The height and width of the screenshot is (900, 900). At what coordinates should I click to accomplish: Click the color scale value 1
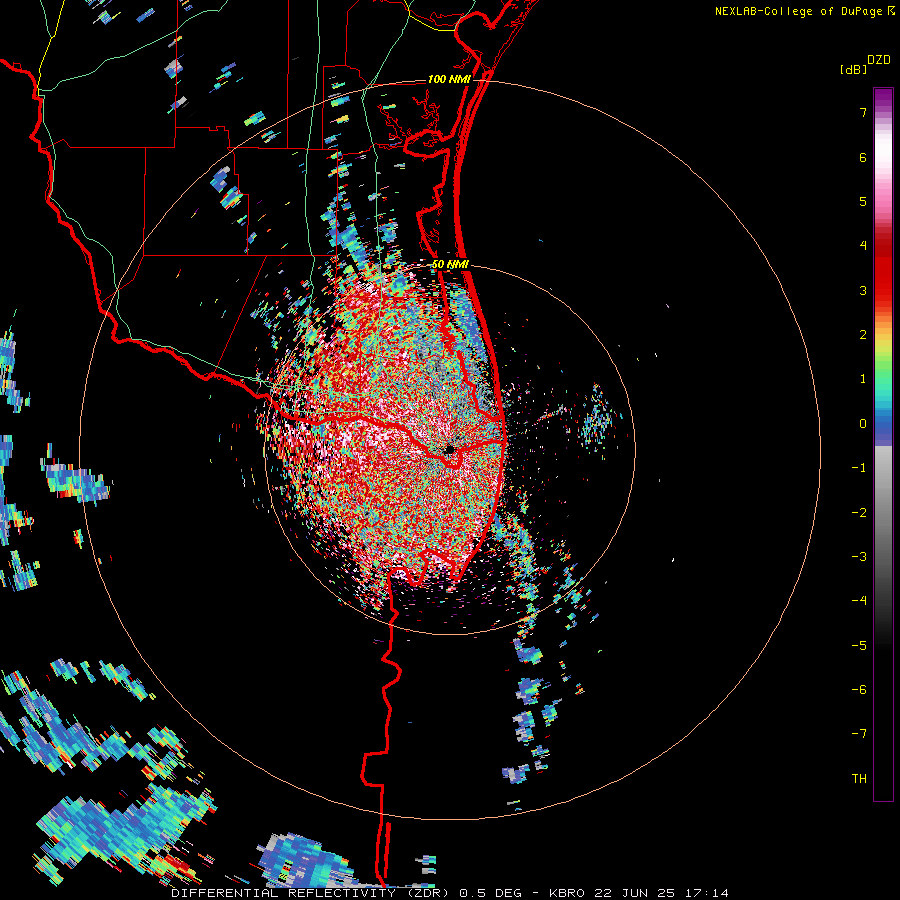click(863, 379)
